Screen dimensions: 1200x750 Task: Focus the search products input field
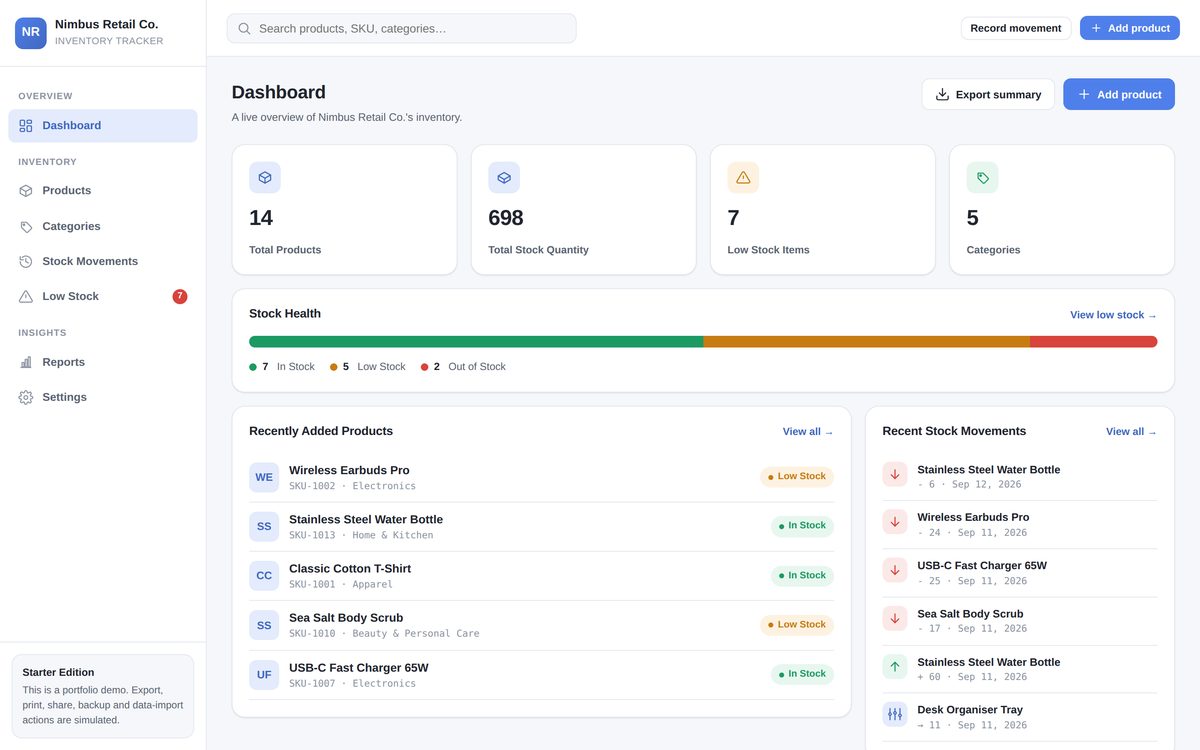tap(401, 28)
